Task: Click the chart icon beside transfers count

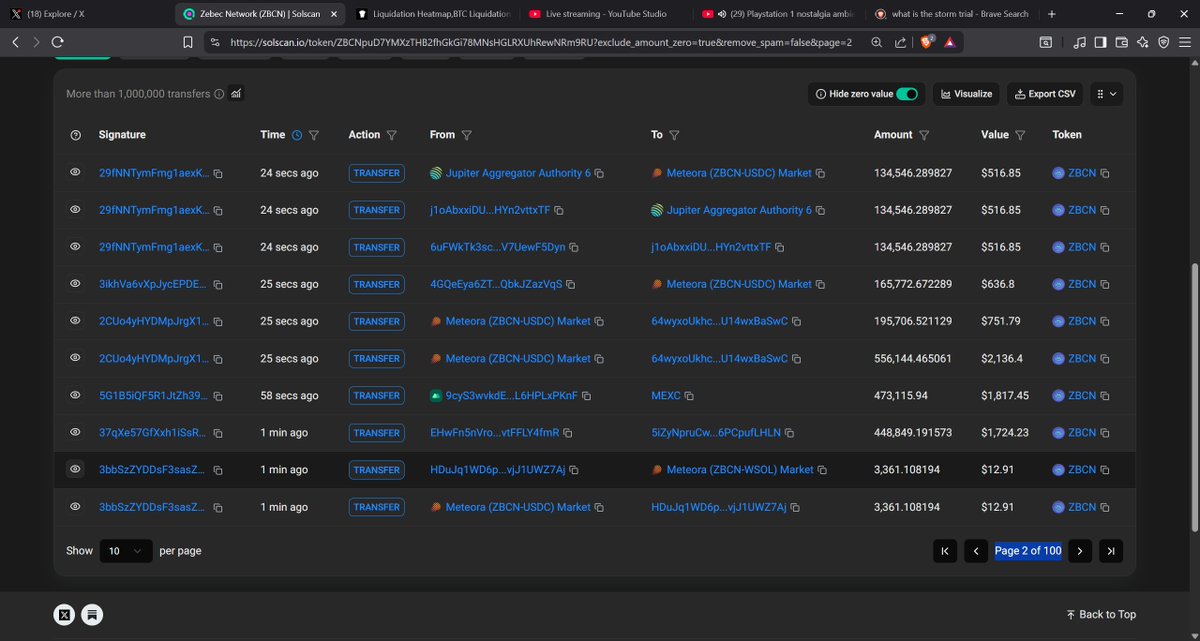Action: pos(236,93)
